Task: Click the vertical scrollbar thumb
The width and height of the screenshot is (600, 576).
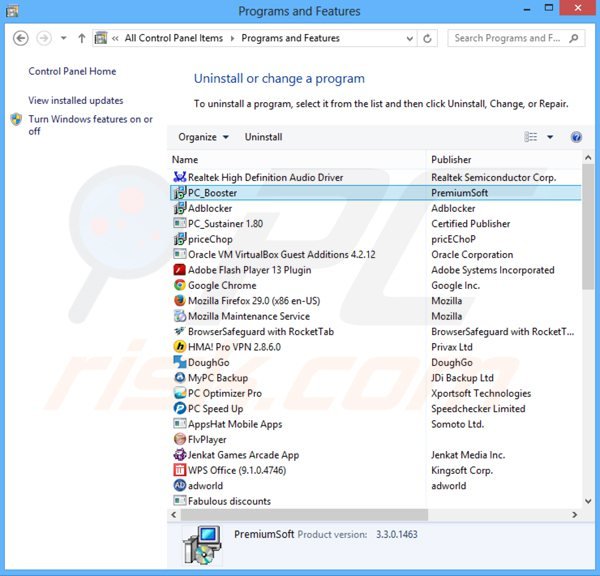Action: pyautogui.click(x=588, y=227)
